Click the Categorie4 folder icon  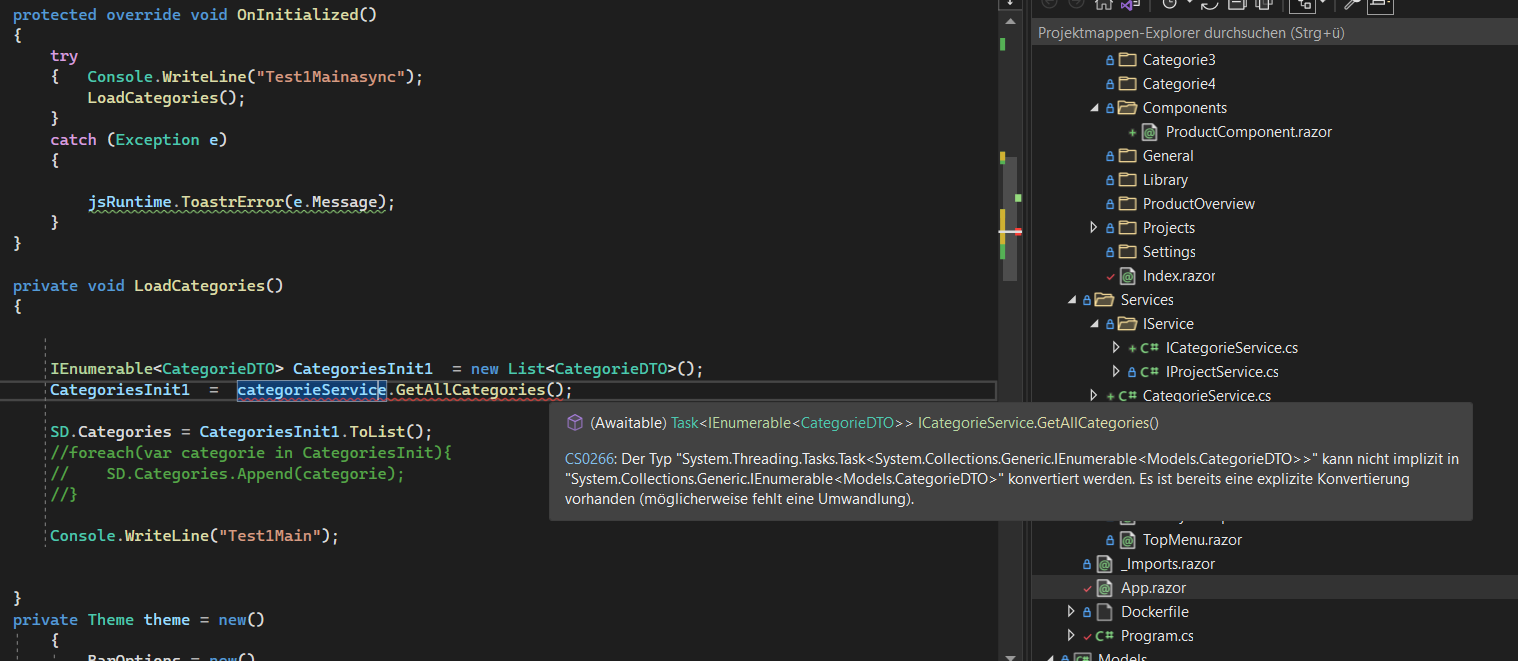1127,84
